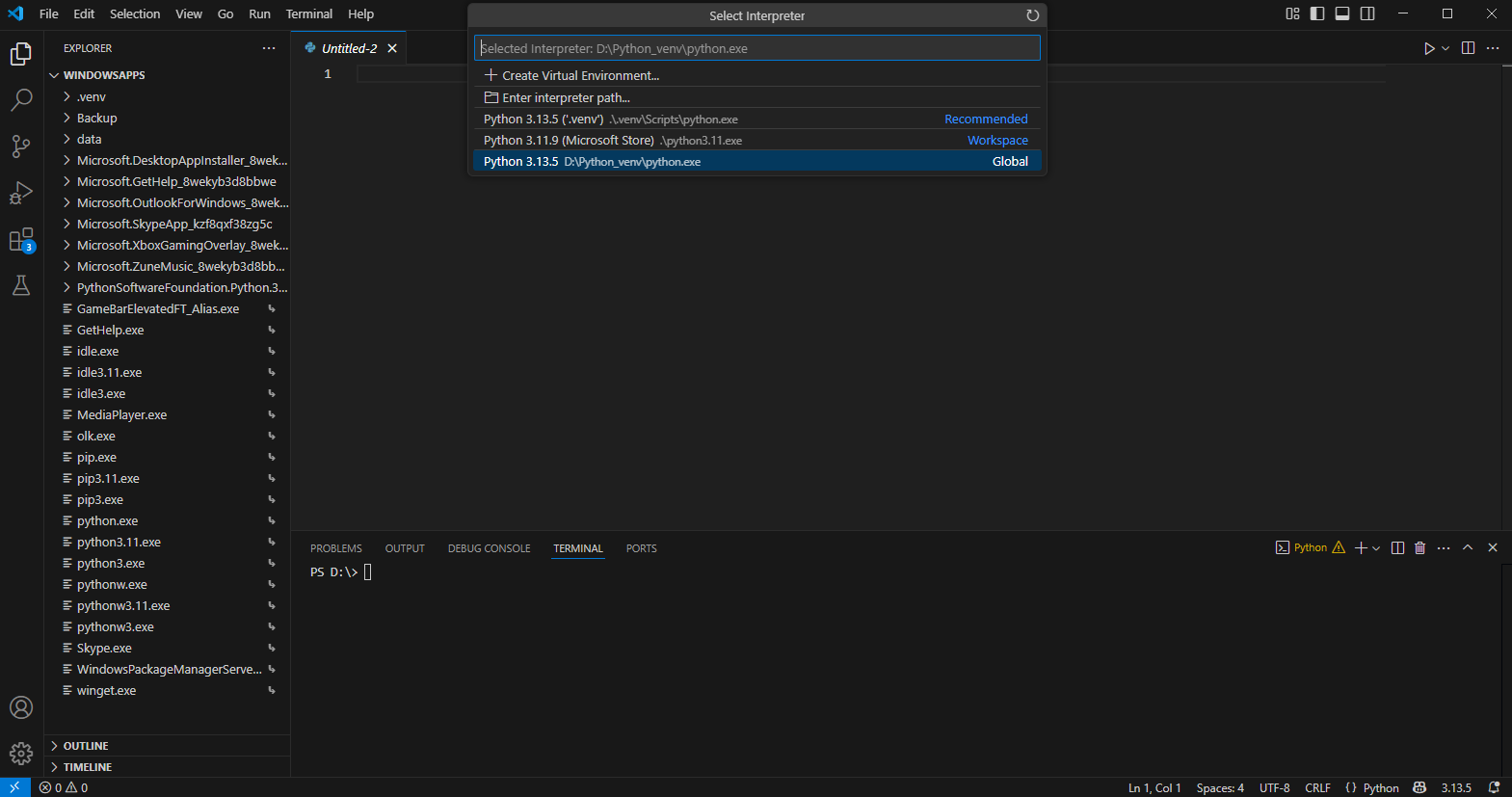
Task: Open Explorer Views and More Actions ellipsis
Action: point(269,48)
